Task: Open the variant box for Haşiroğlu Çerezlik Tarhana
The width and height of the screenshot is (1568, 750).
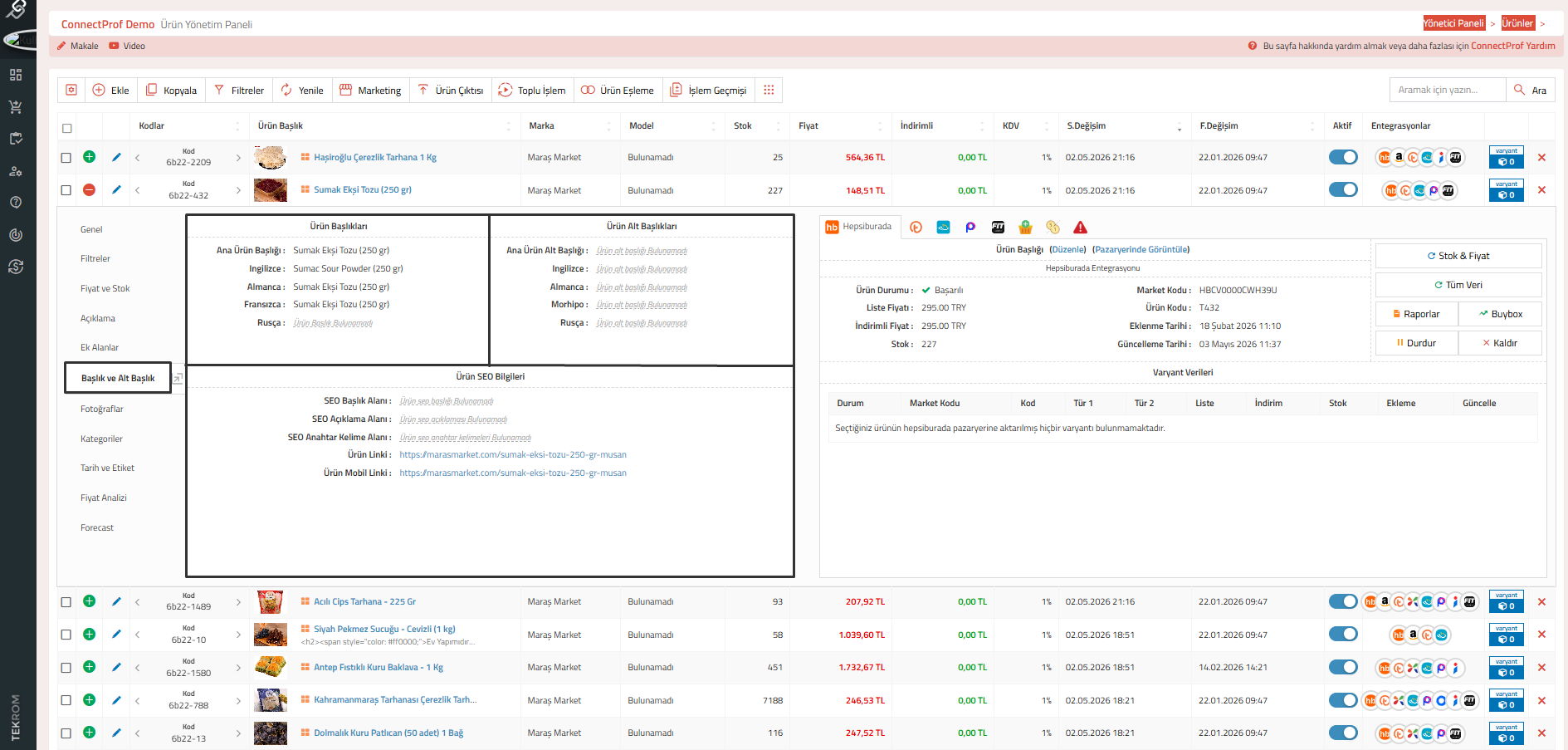Action: [x=1506, y=157]
